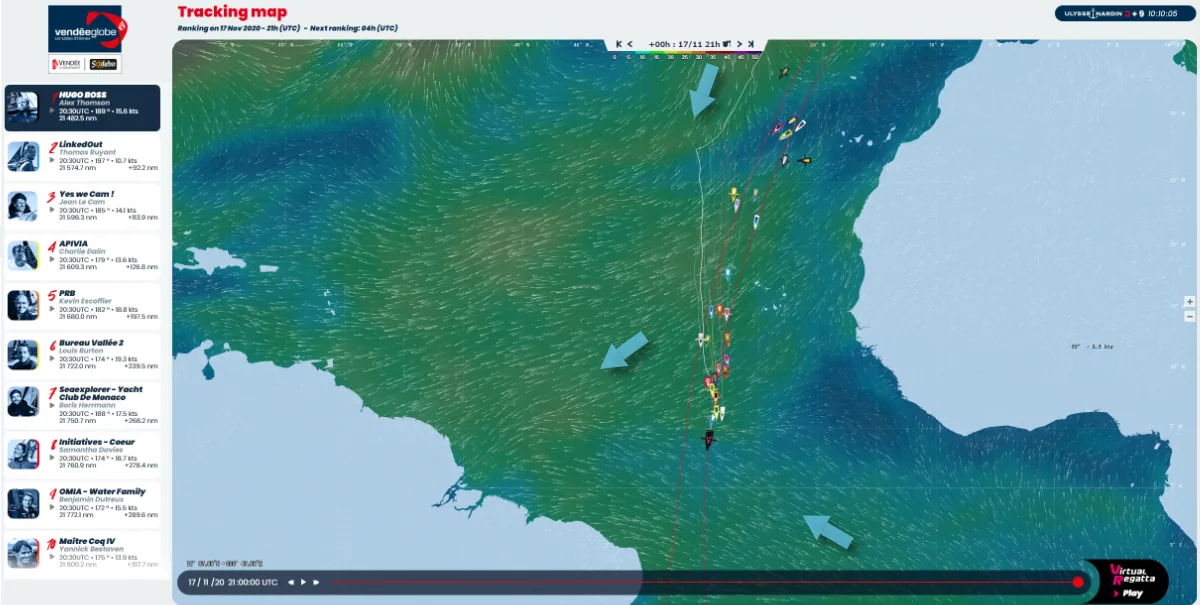Select Seaexplorer Yacht Club De Monaco card

(x=81, y=404)
